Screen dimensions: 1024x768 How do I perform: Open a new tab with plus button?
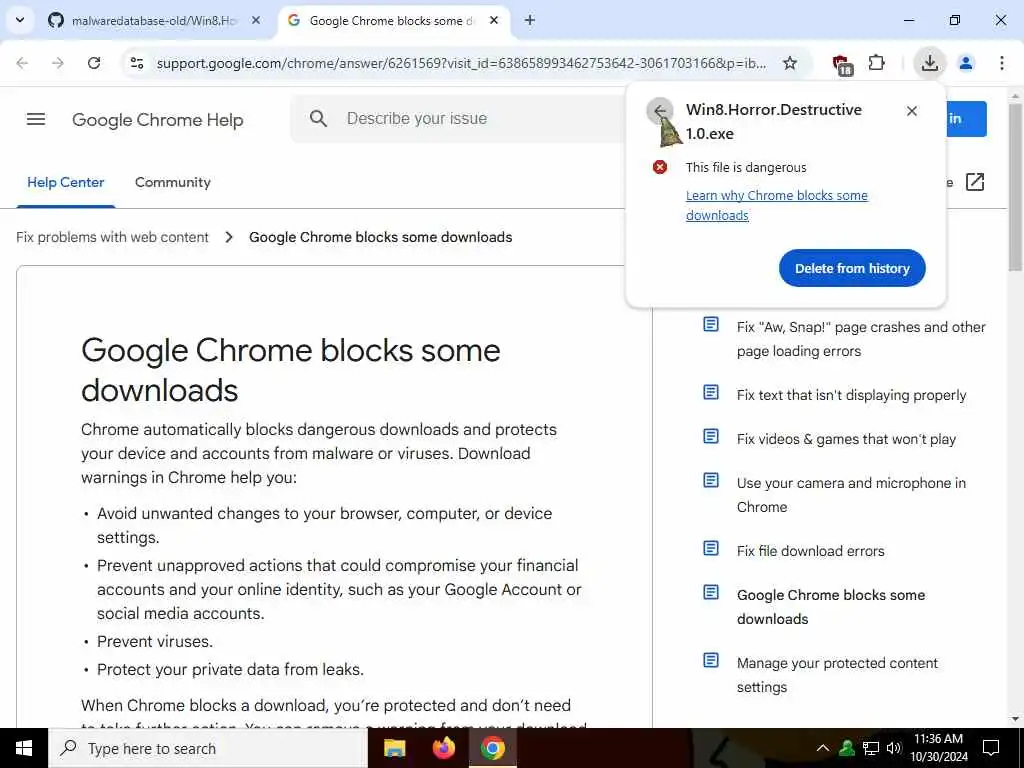[530, 21]
